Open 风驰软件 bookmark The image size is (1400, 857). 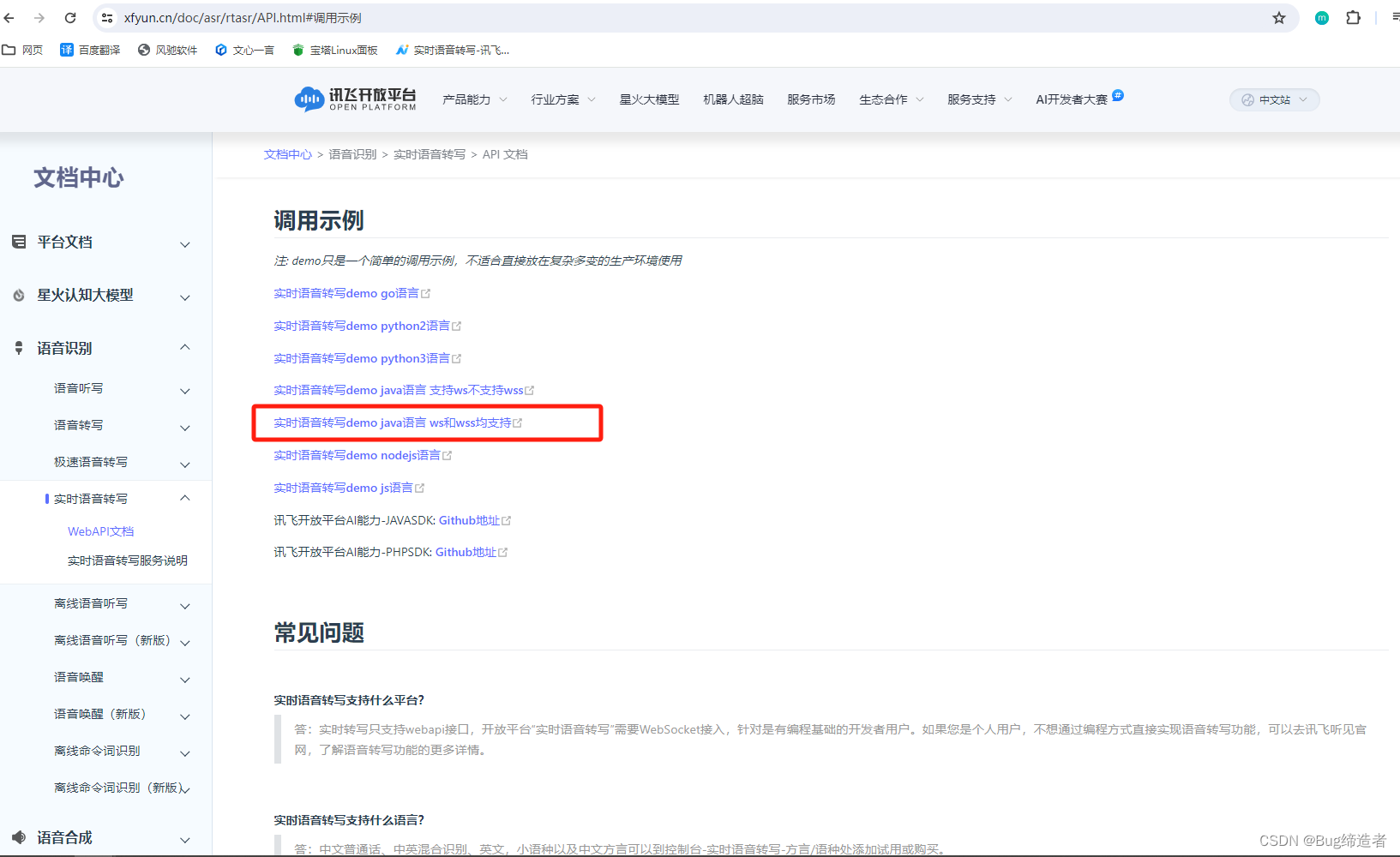[x=167, y=50]
